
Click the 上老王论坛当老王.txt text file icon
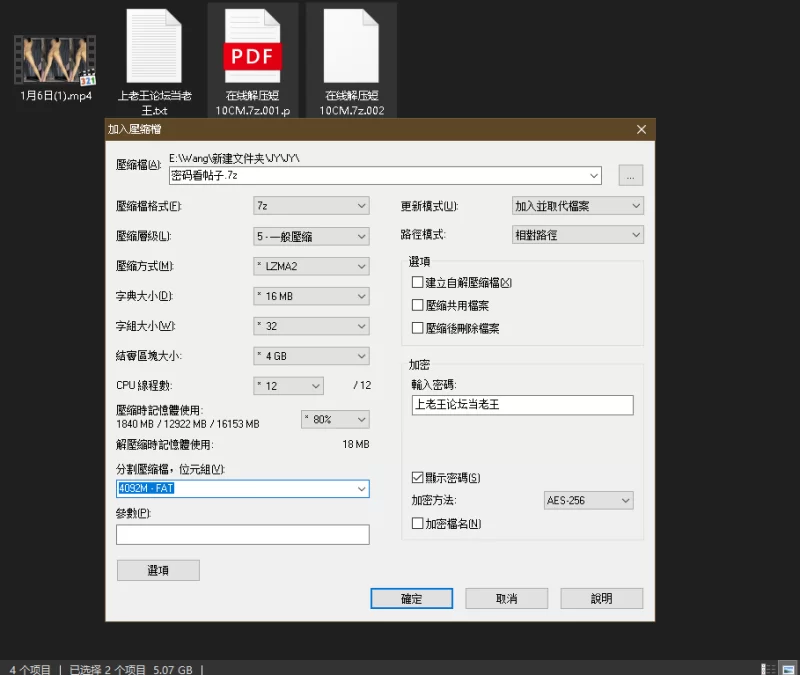pos(154,46)
